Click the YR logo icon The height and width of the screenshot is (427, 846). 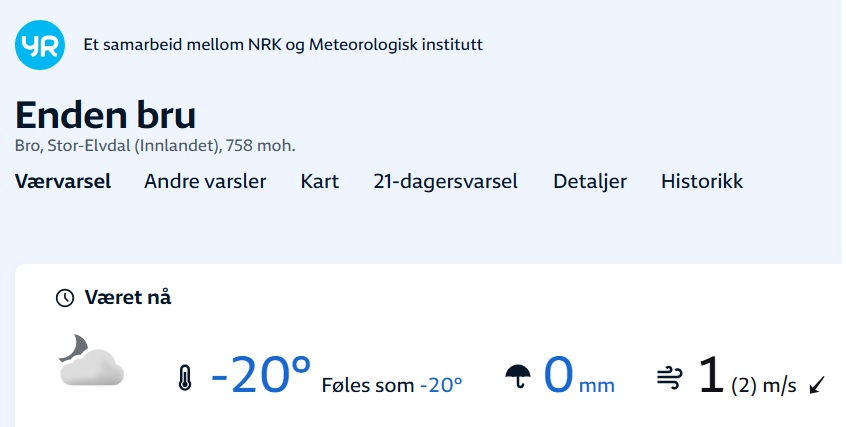[40, 45]
